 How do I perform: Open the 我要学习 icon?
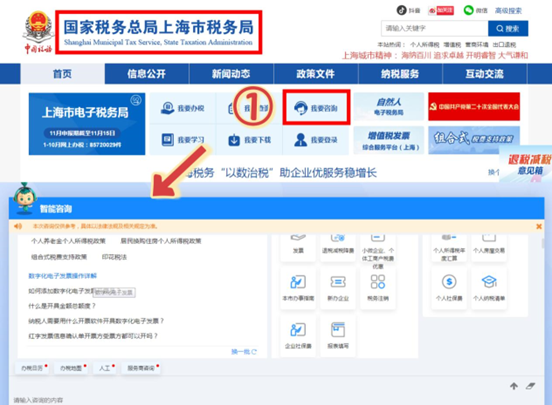click(168, 140)
